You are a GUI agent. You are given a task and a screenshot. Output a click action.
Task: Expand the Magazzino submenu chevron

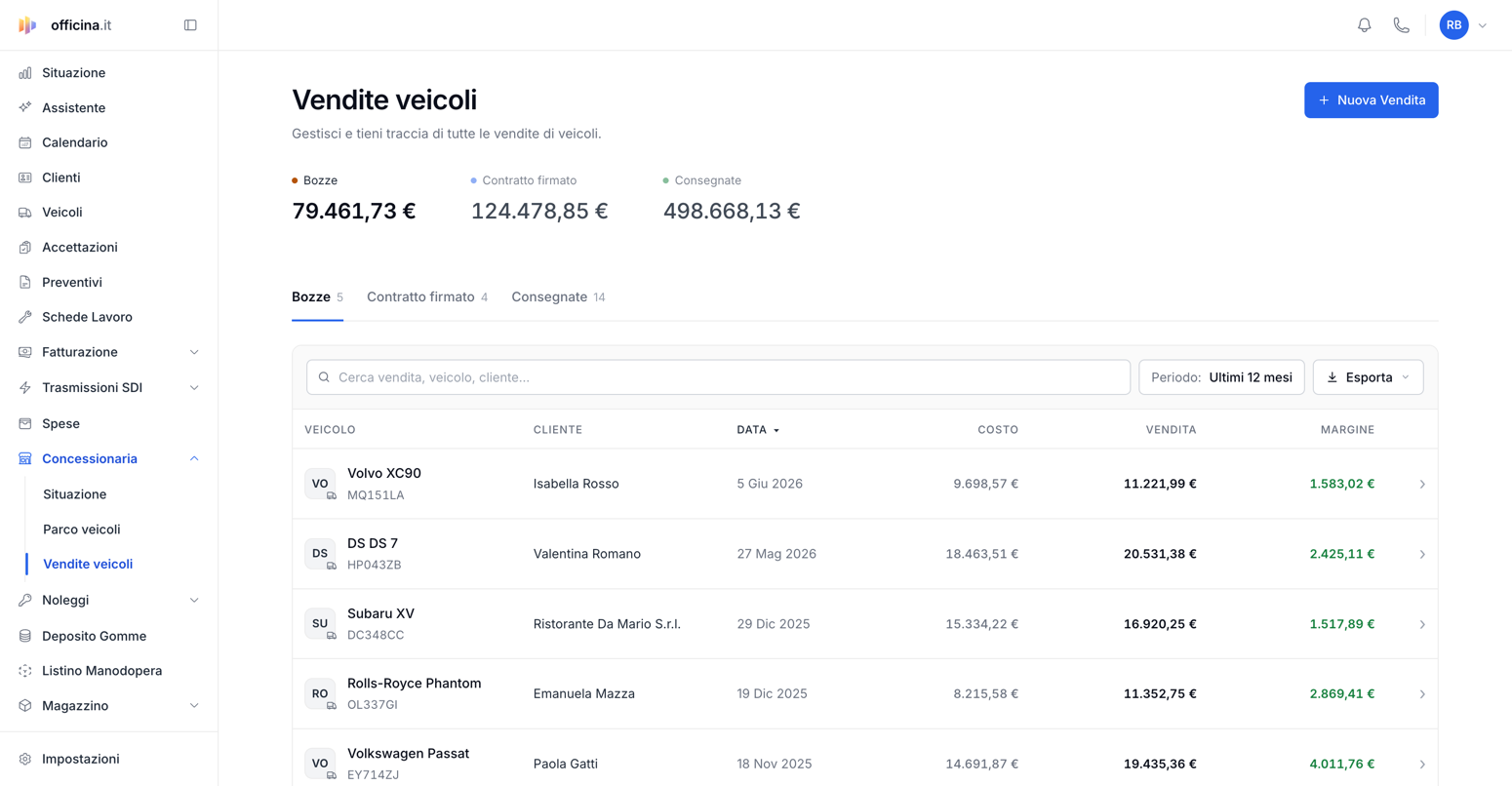point(194,706)
